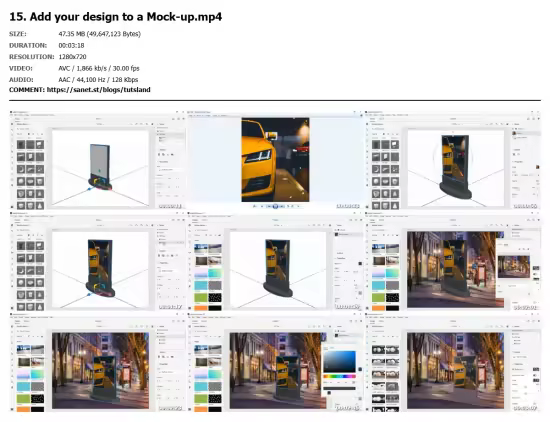Open the thumbnail showing the blank gray display stand
Viewport: 550px width, 422px height.
98,160
